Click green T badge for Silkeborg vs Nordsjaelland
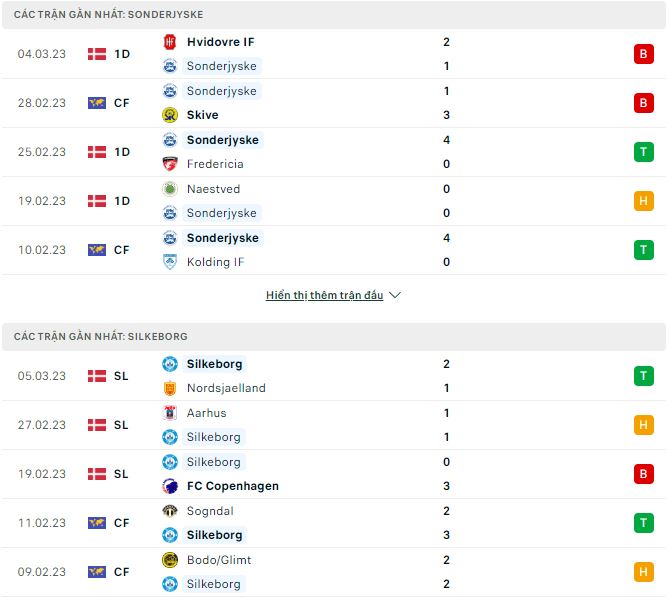Image resolution: width=669 pixels, height=600 pixels. click(642, 376)
